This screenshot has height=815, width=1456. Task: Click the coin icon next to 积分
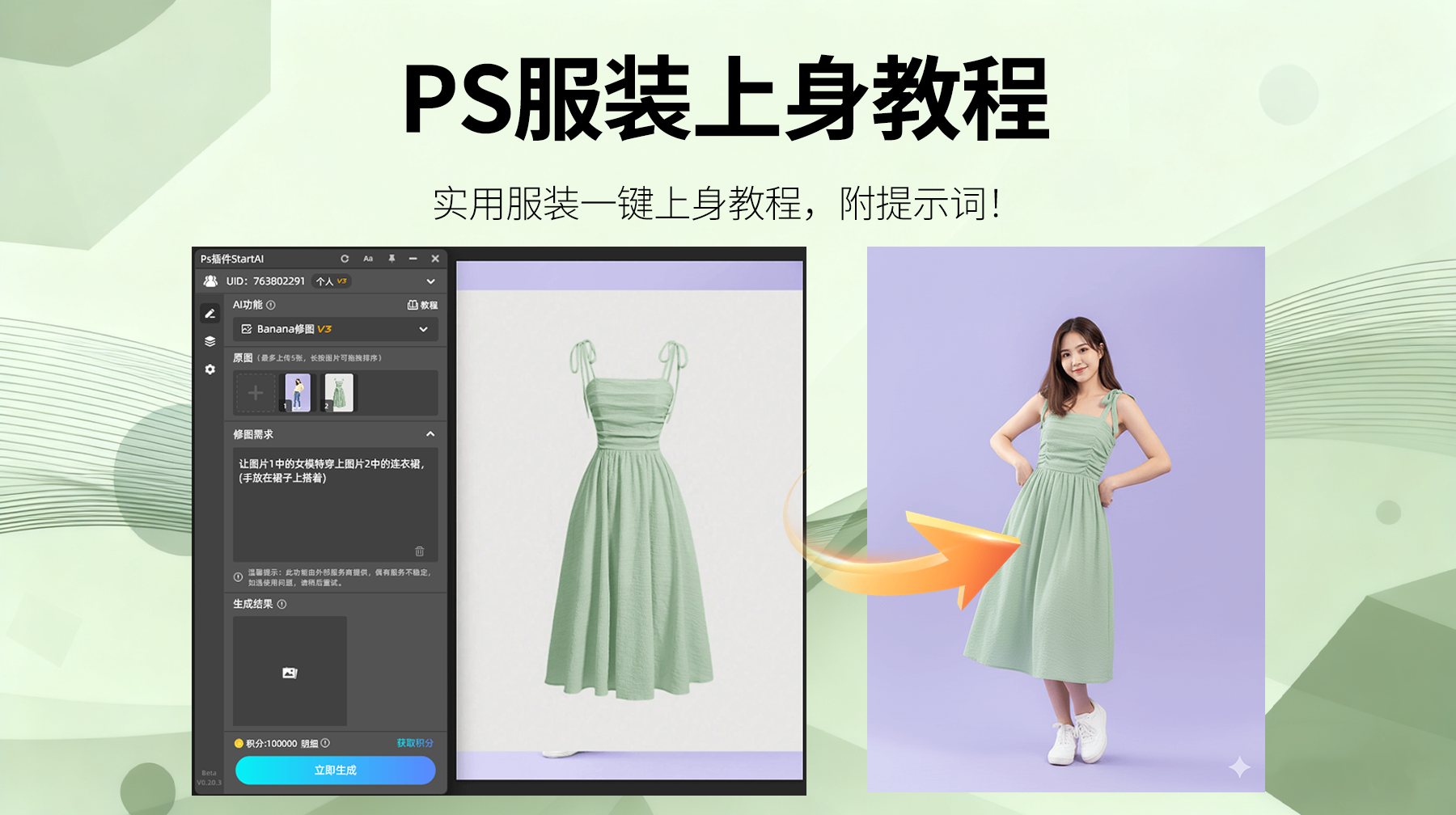[238, 742]
